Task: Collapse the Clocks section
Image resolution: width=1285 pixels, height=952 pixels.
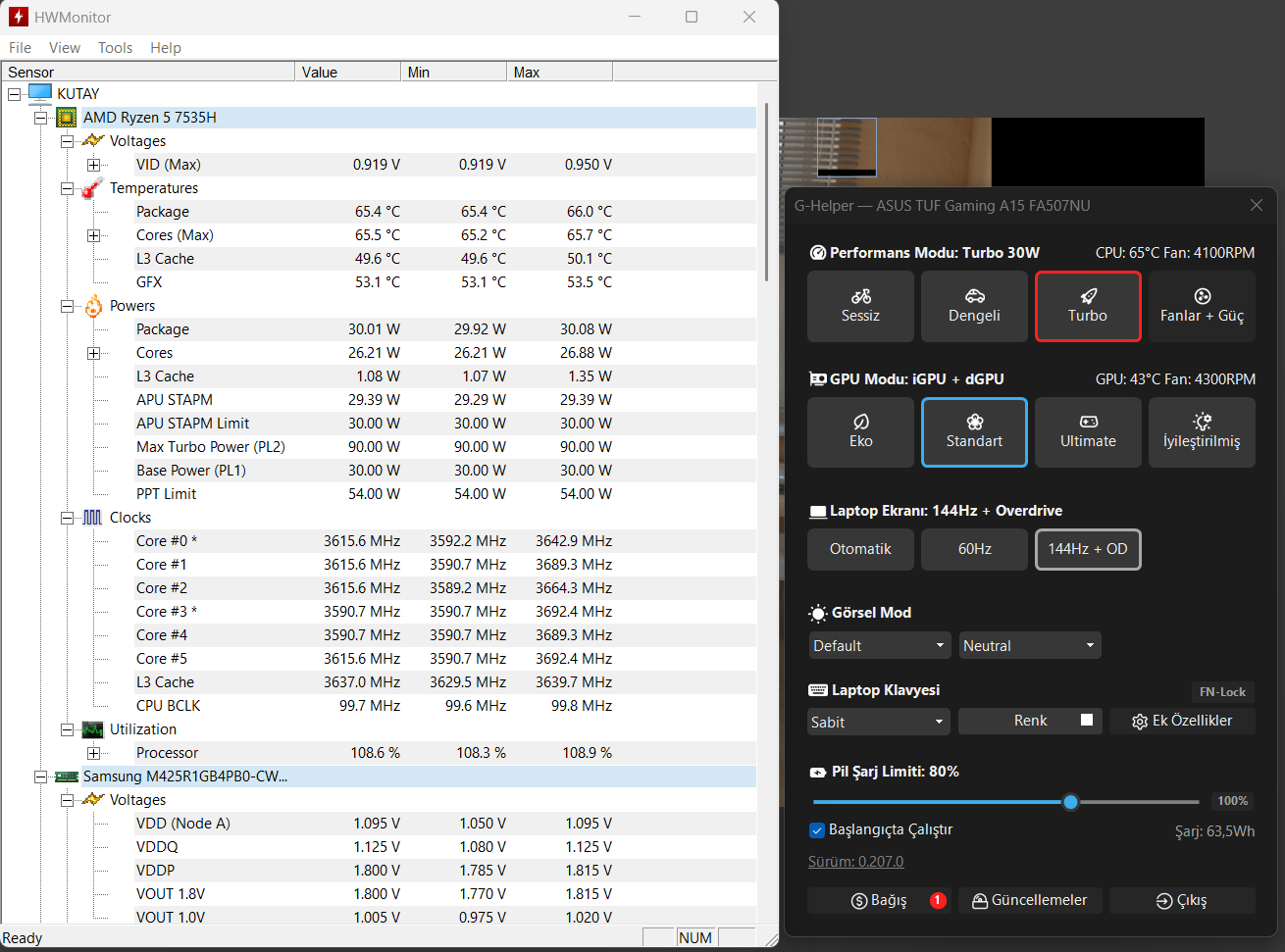Action: coord(67,518)
